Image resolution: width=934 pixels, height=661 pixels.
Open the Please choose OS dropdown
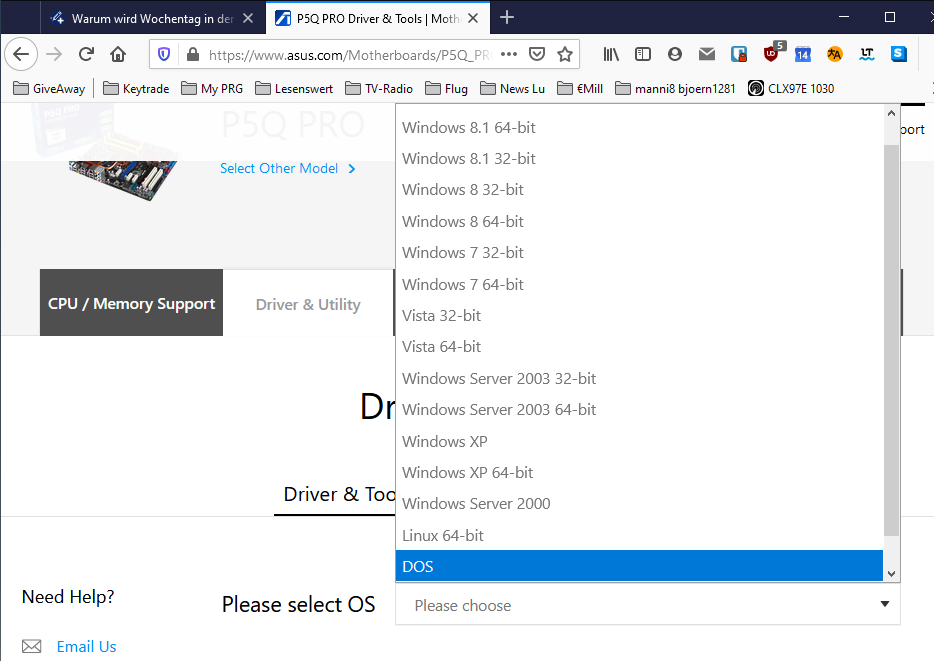[x=647, y=605]
